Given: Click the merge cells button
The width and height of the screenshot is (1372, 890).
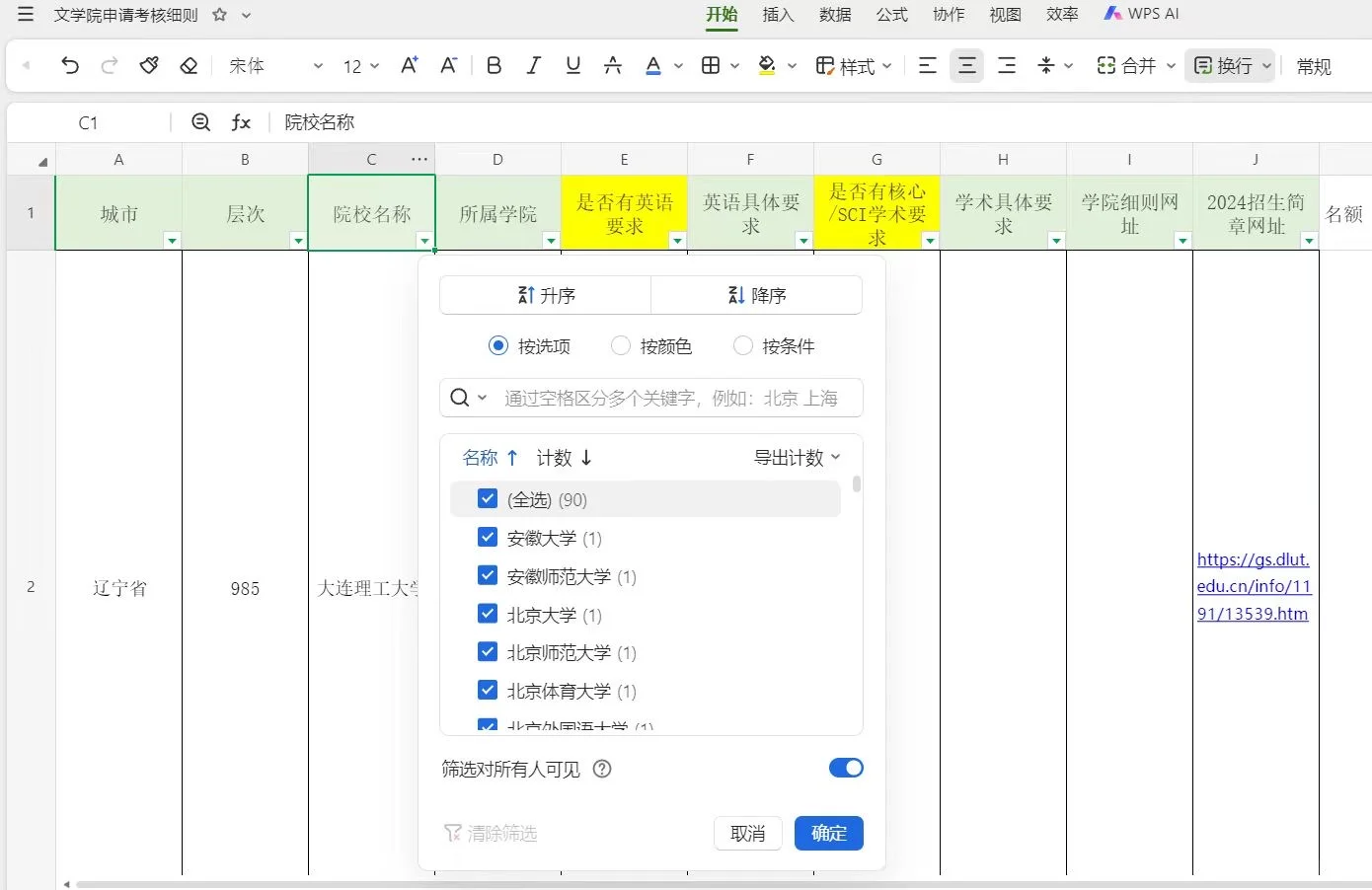Looking at the screenshot, I should click(1126, 66).
